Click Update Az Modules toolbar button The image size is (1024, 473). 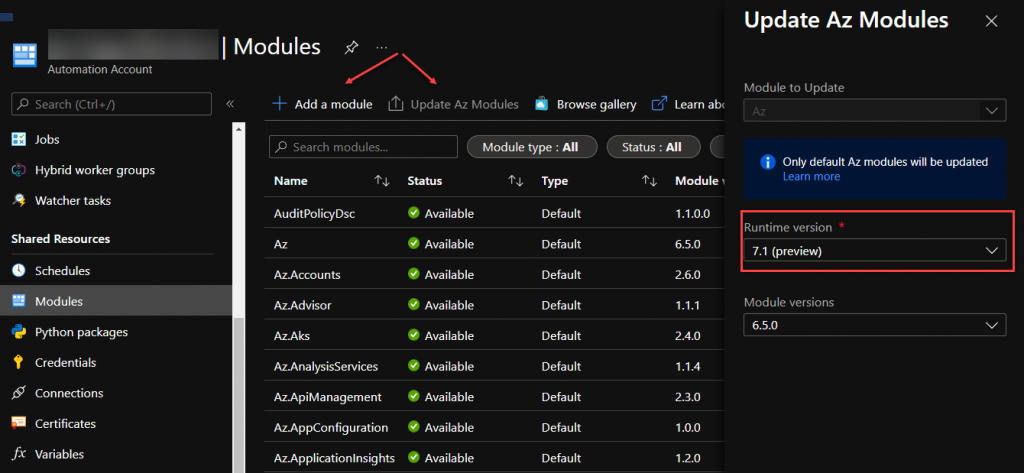point(453,104)
